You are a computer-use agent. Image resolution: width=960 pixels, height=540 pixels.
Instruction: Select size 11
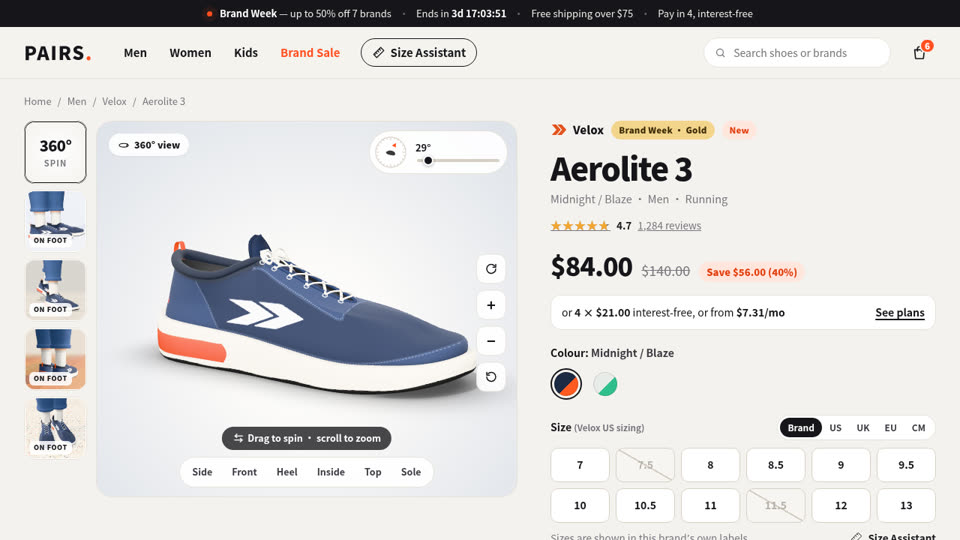coord(710,505)
